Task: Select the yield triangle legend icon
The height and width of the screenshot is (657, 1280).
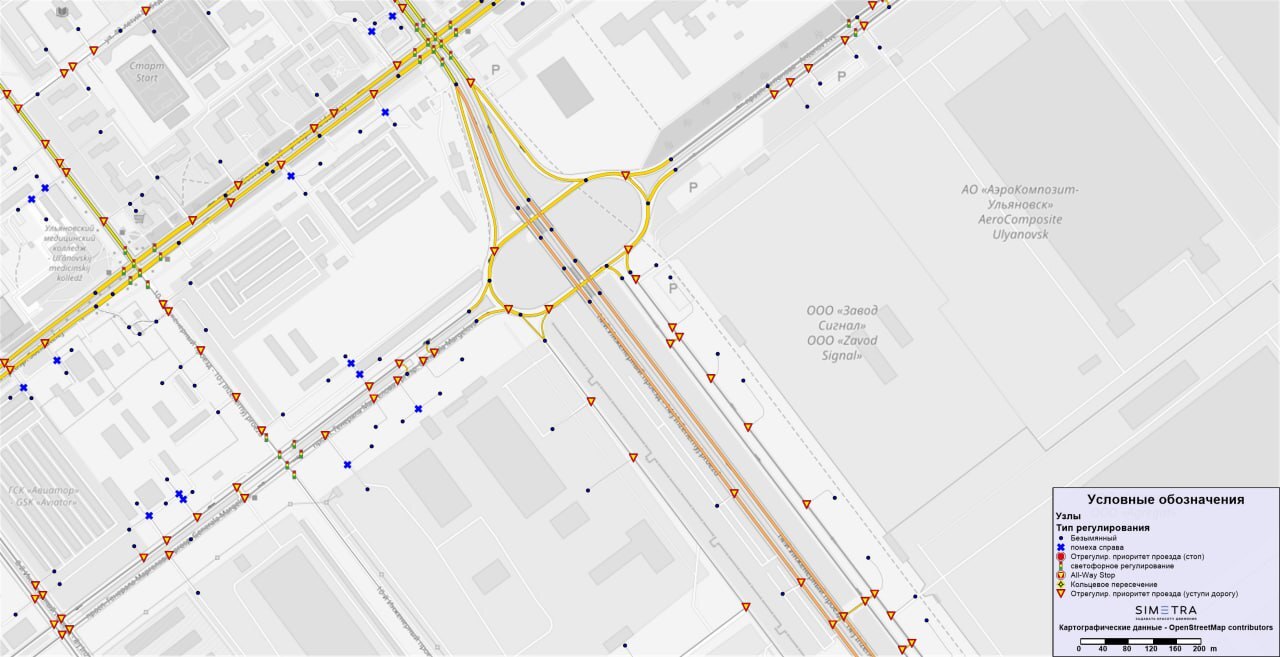Action: 1061,594
